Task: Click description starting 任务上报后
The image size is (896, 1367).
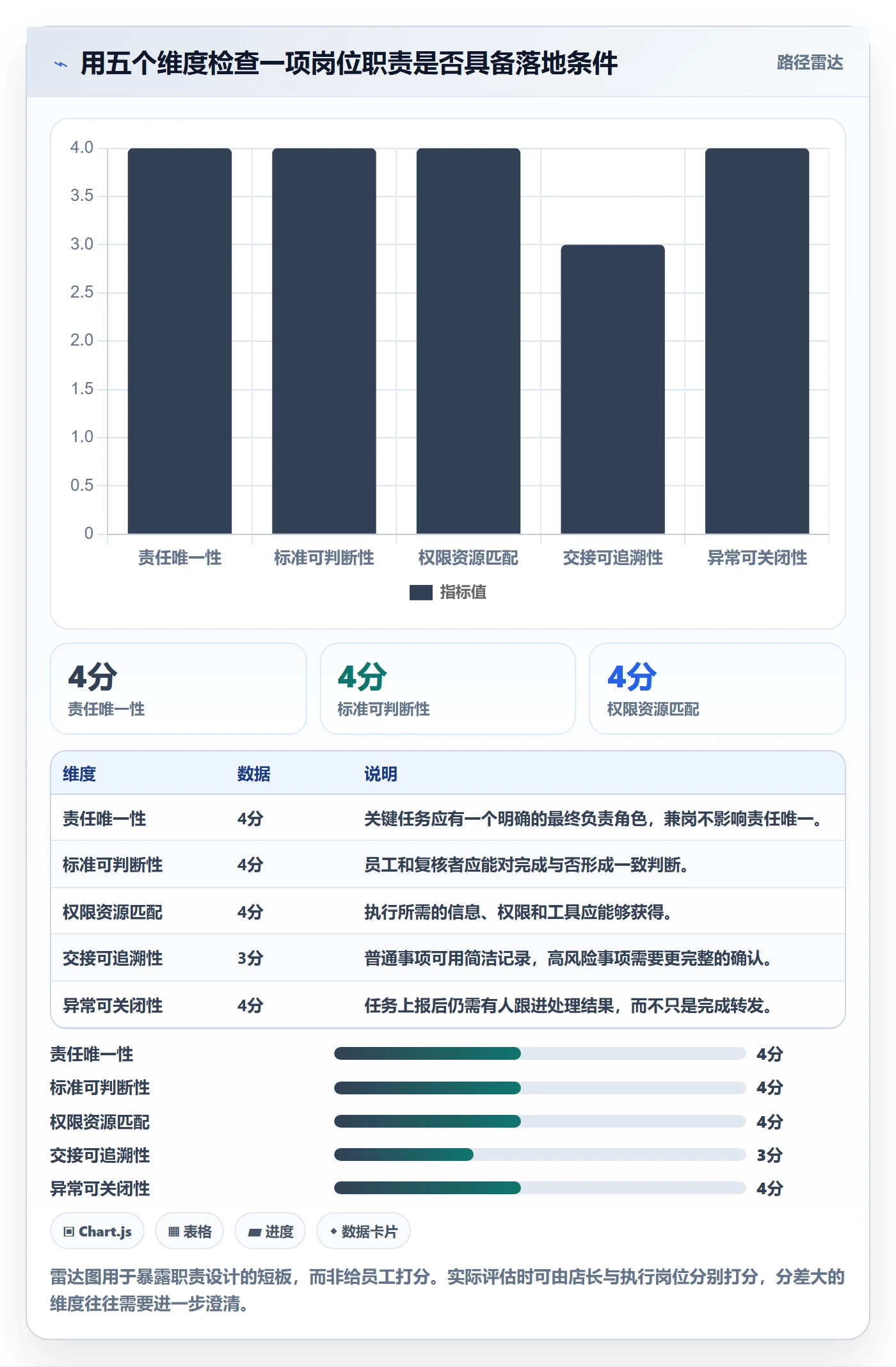Action: click(570, 1005)
